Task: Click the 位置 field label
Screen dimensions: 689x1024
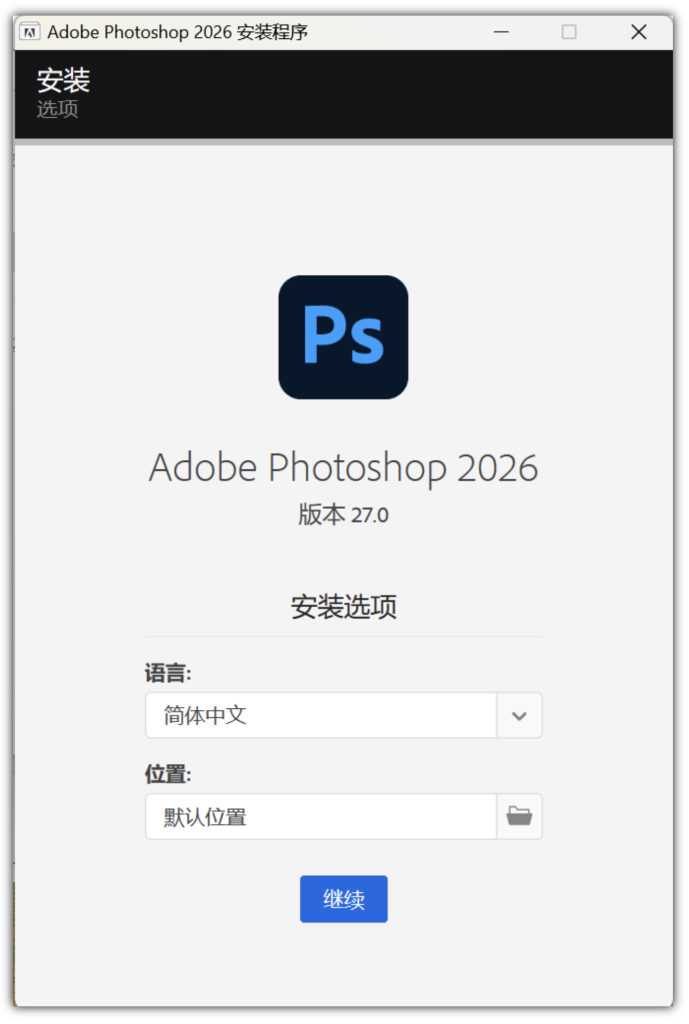Action: [x=168, y=774]
